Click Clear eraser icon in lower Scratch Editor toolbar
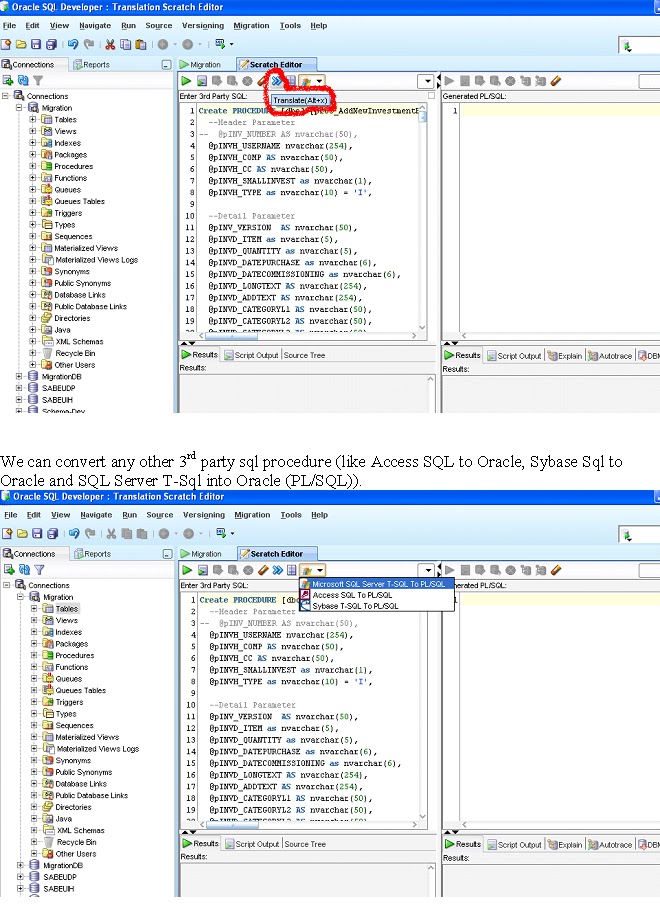The height and width of the screenshot is (914, 660). (263, 570)
